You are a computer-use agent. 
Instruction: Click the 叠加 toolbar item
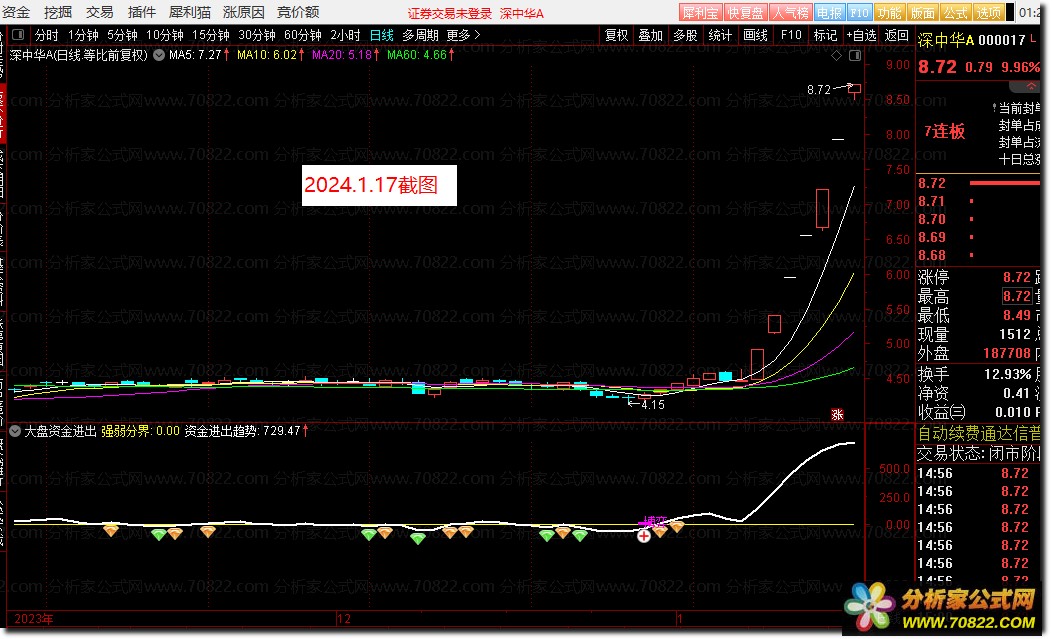[x=650, y=35]
